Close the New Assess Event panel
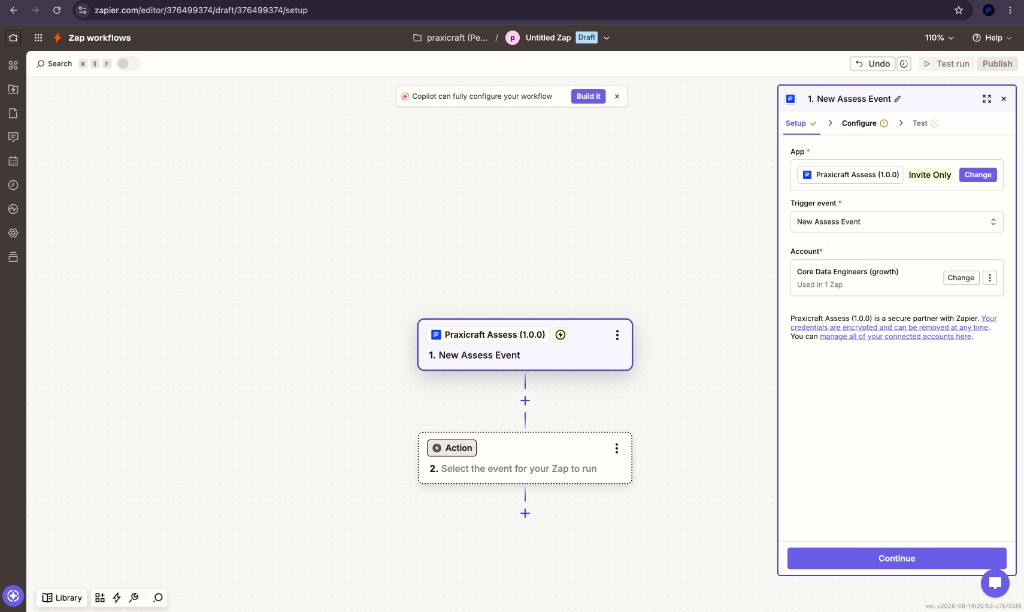The width and height of the screenshot is (1024, 612). (1004, 99)
